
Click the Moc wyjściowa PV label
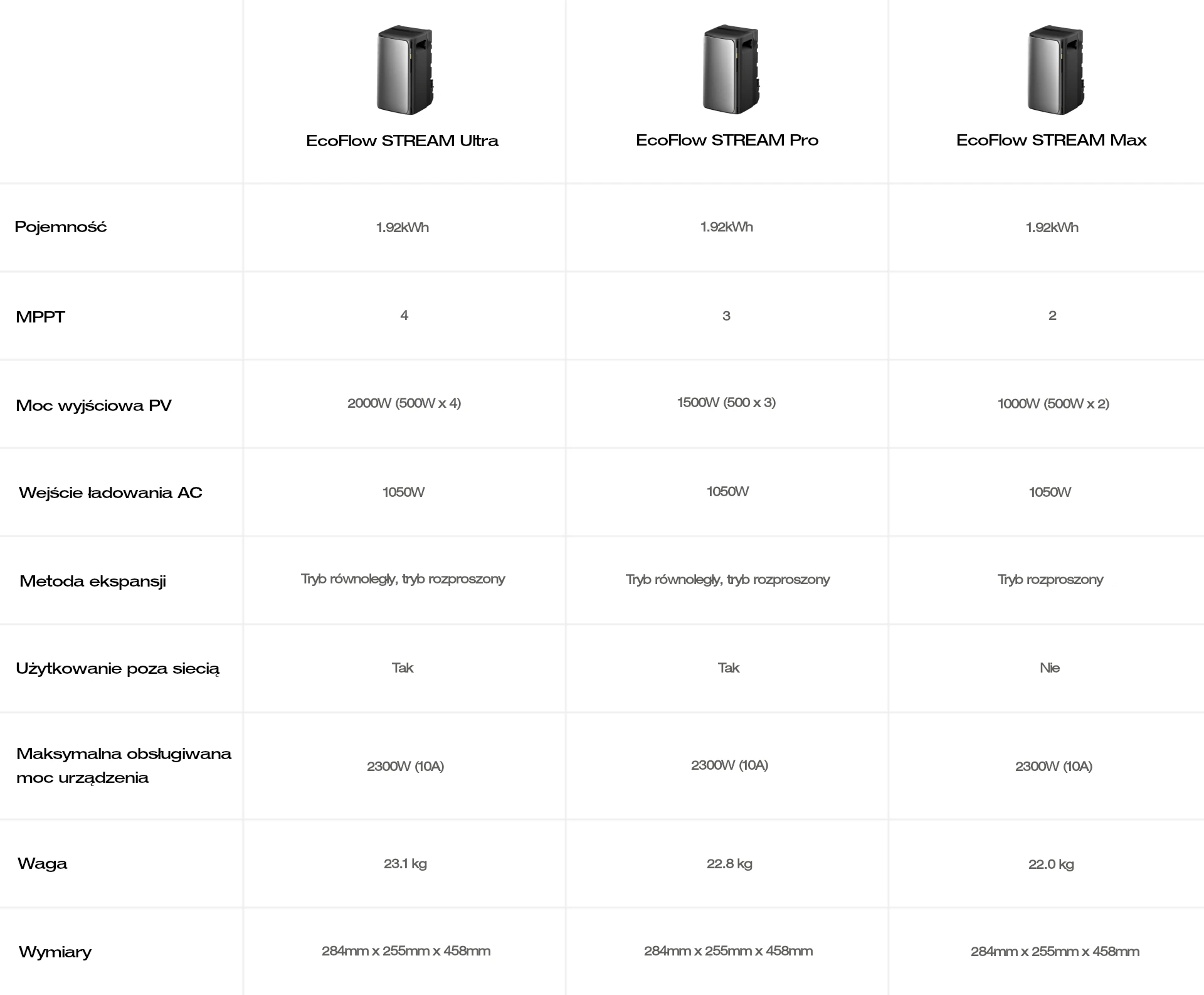pos(93,405)
